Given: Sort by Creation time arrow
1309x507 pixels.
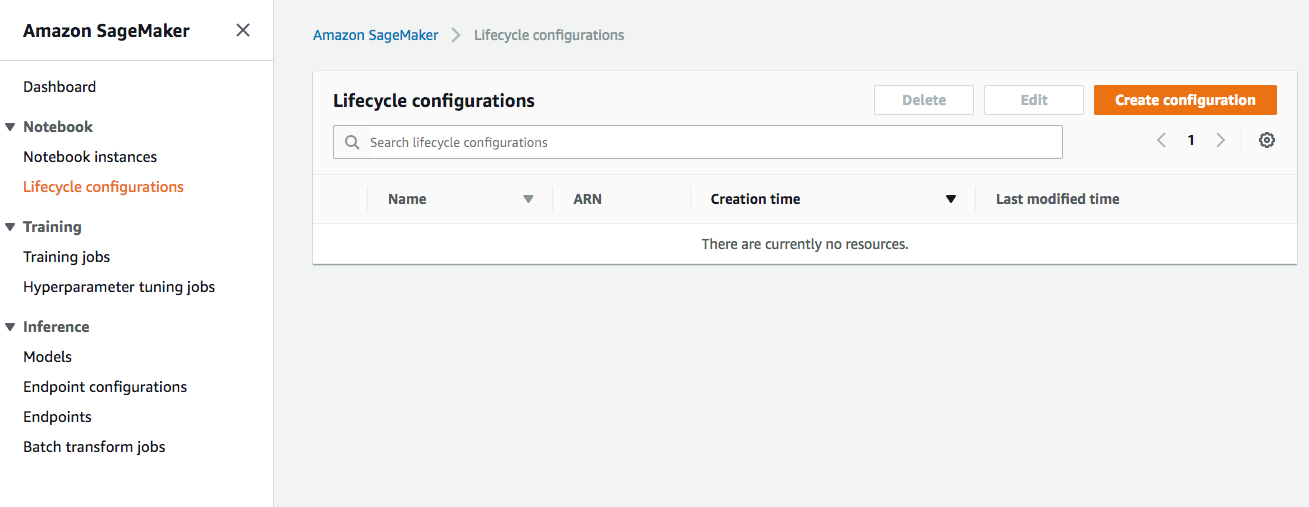Looking at the screenshot, I should (951, 199).
